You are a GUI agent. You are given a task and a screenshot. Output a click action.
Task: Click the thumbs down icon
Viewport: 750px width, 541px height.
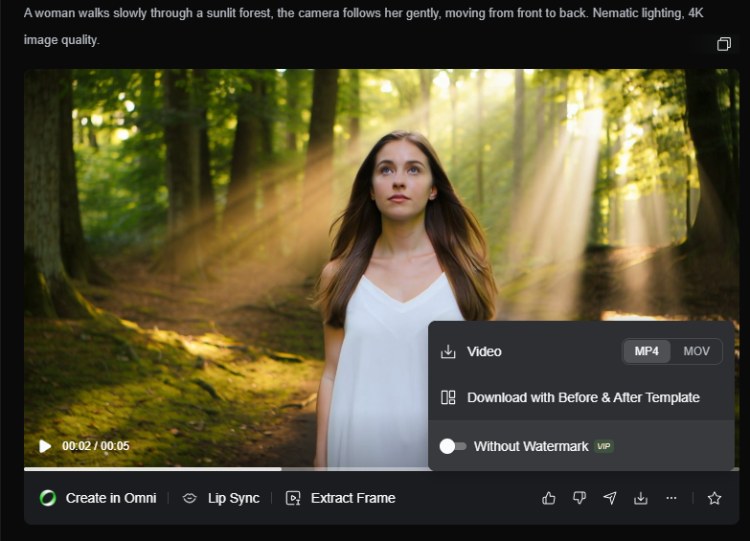(579, 498)
